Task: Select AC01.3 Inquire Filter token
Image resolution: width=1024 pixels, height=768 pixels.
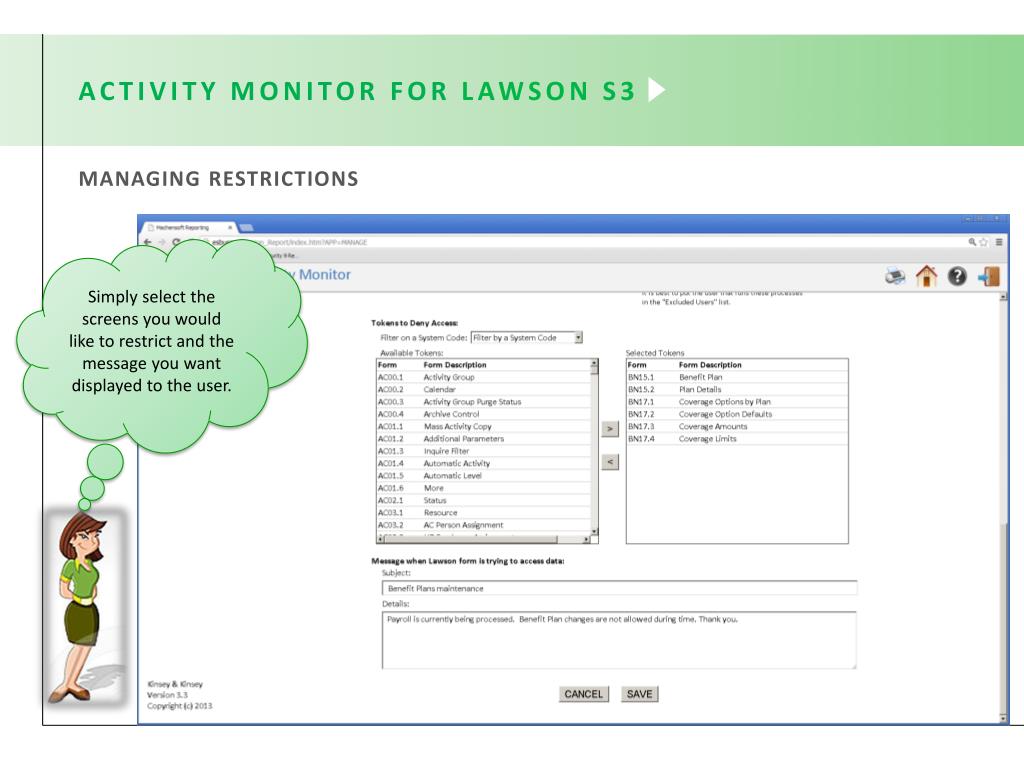Action: (483, 451)
